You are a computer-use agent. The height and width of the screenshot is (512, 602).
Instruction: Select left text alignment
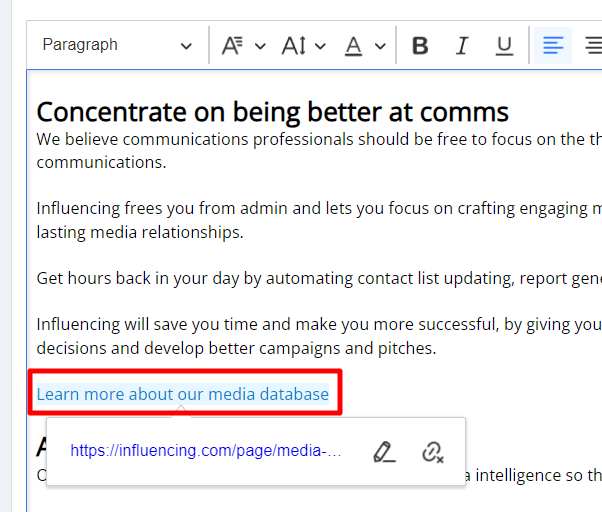(x=553, y=45)
